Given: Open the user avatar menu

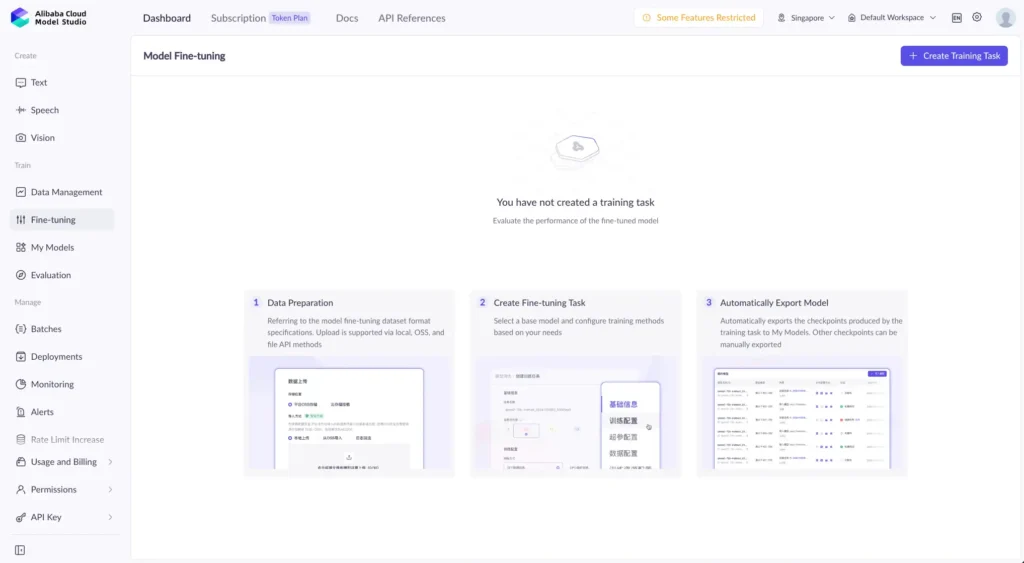Looking at the screenshot, I should 1005,18.
